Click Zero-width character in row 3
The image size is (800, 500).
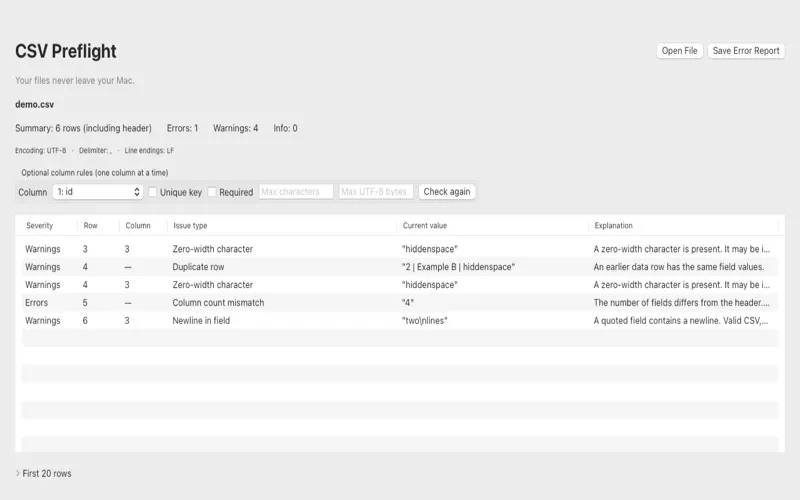(x=212, y=249)
